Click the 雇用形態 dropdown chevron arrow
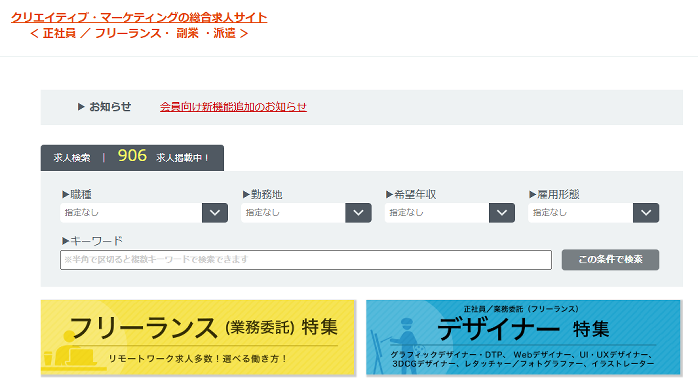Image resolution: width=700 pixels, height=391 pixels. pos(646,213)
